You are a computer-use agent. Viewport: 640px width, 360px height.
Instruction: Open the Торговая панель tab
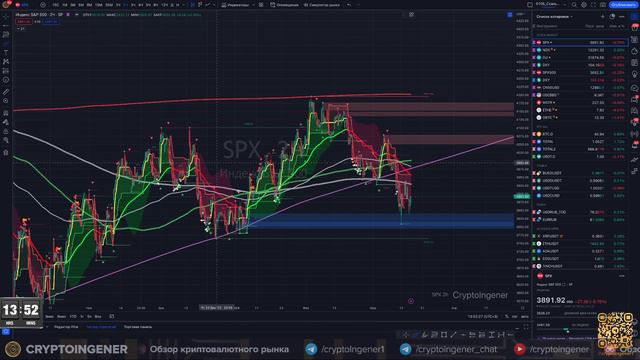[138, 327]
